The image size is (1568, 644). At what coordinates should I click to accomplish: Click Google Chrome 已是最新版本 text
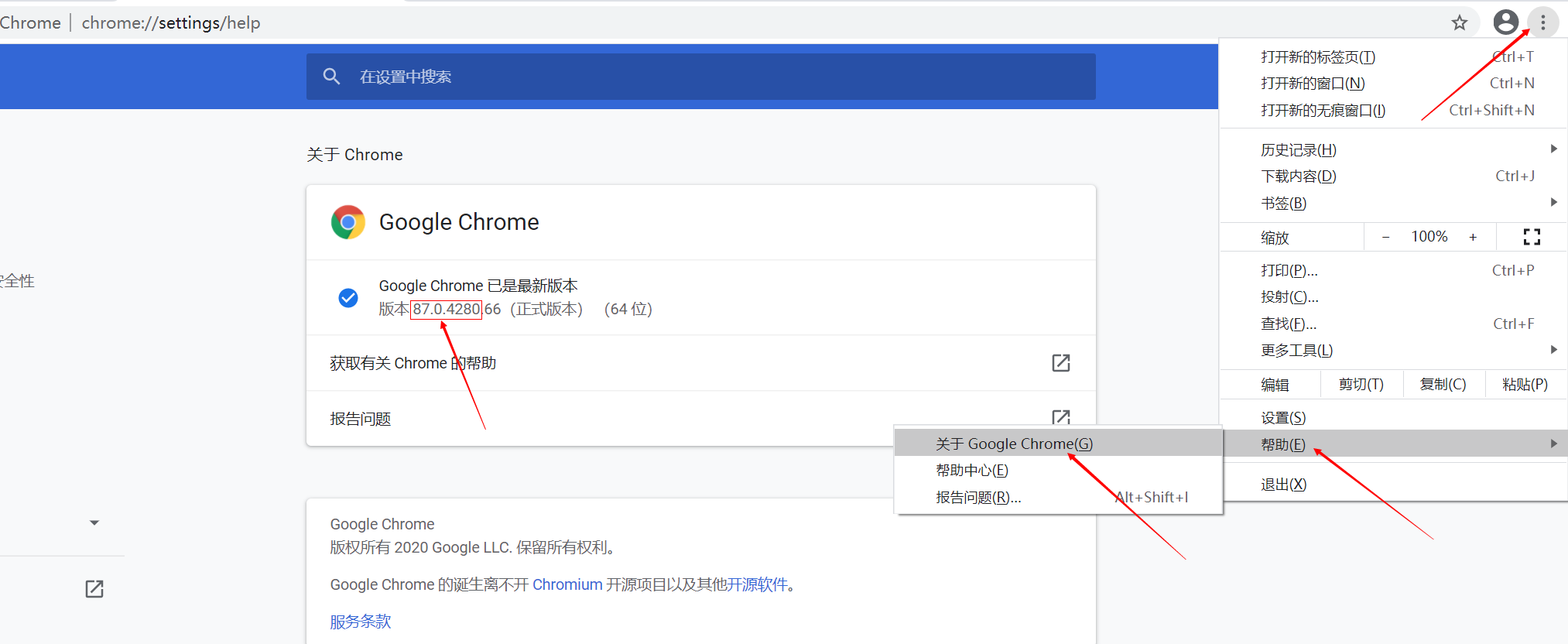pos(478,286)
